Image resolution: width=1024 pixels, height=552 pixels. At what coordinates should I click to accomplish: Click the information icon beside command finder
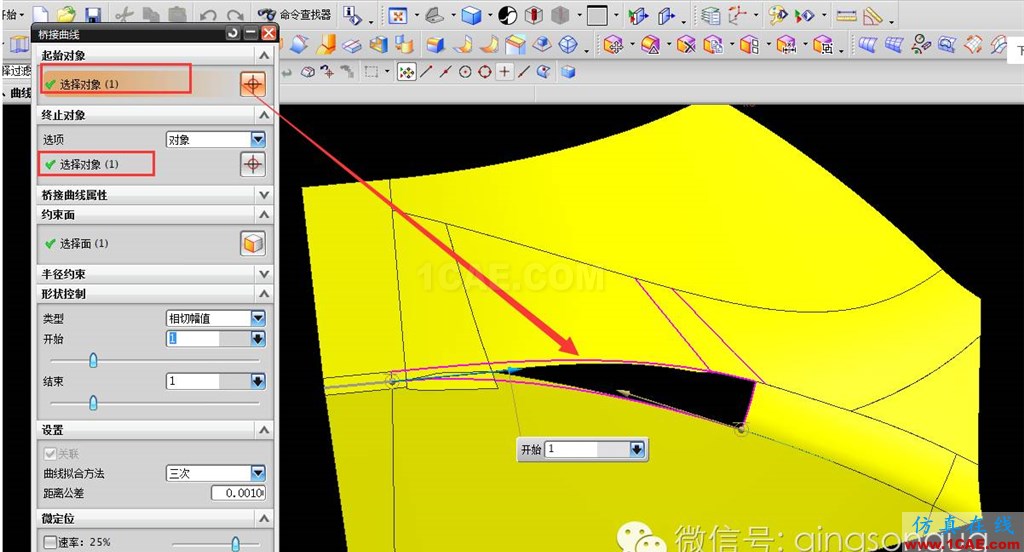coord(352,15)
